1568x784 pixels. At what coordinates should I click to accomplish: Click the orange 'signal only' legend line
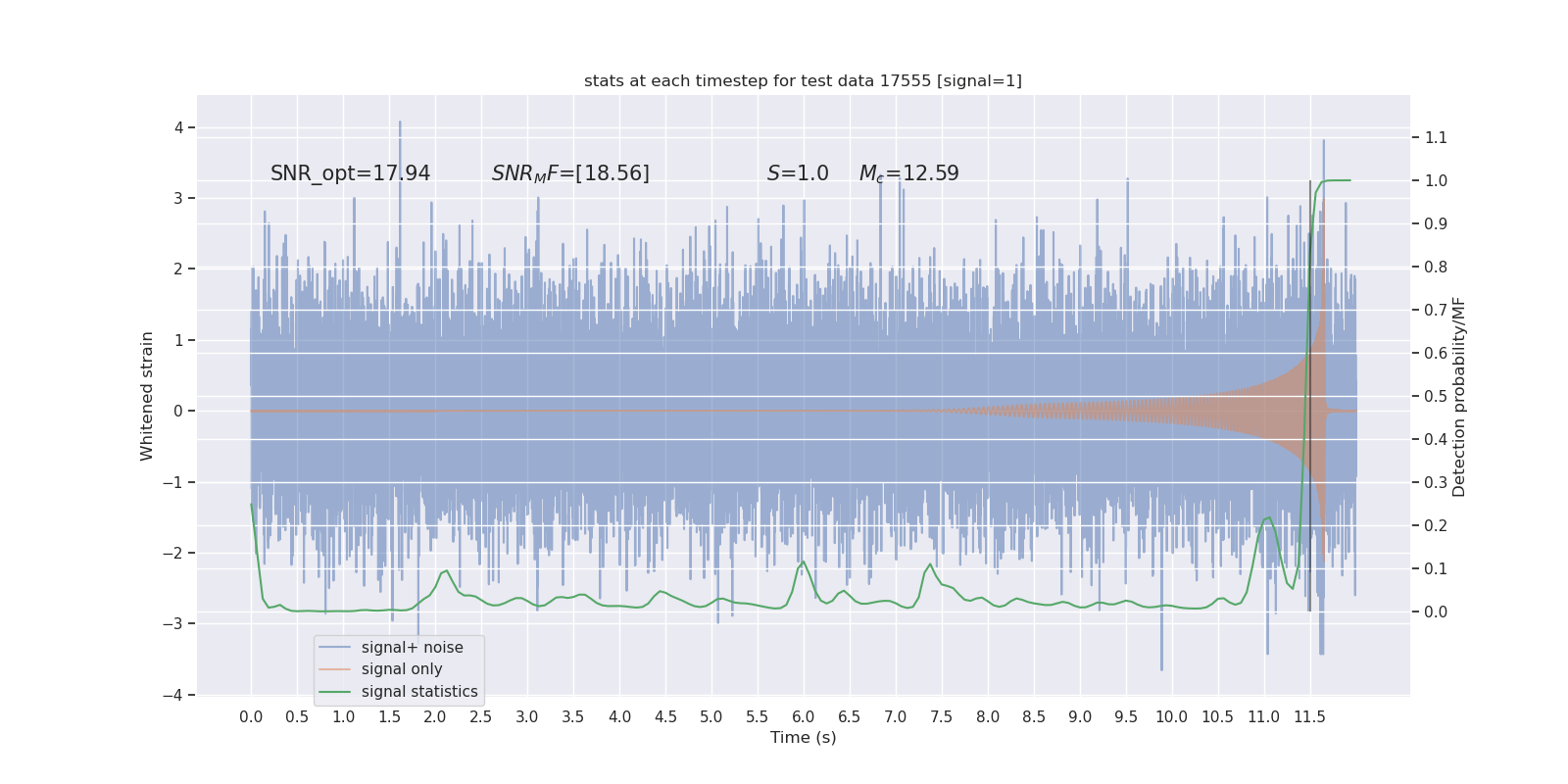tap(334, 669)
